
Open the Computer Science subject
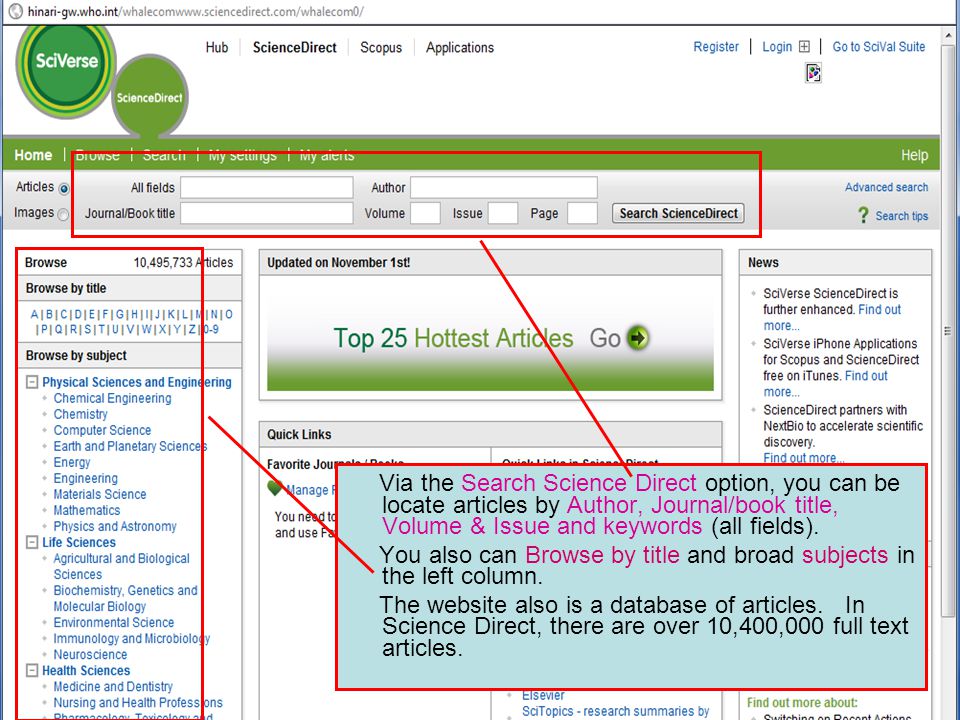tap(102, 430)
